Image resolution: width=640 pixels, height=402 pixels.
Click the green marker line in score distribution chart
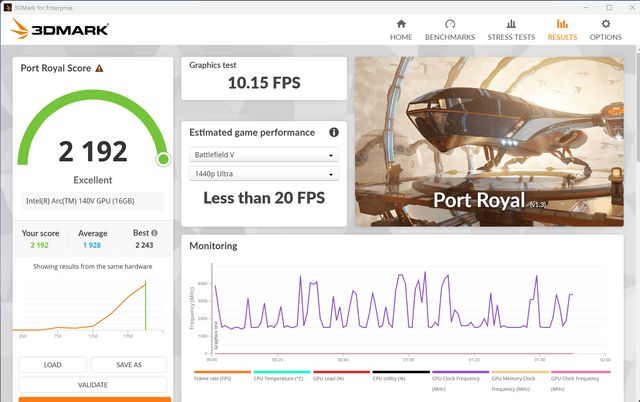coord(145,305)
